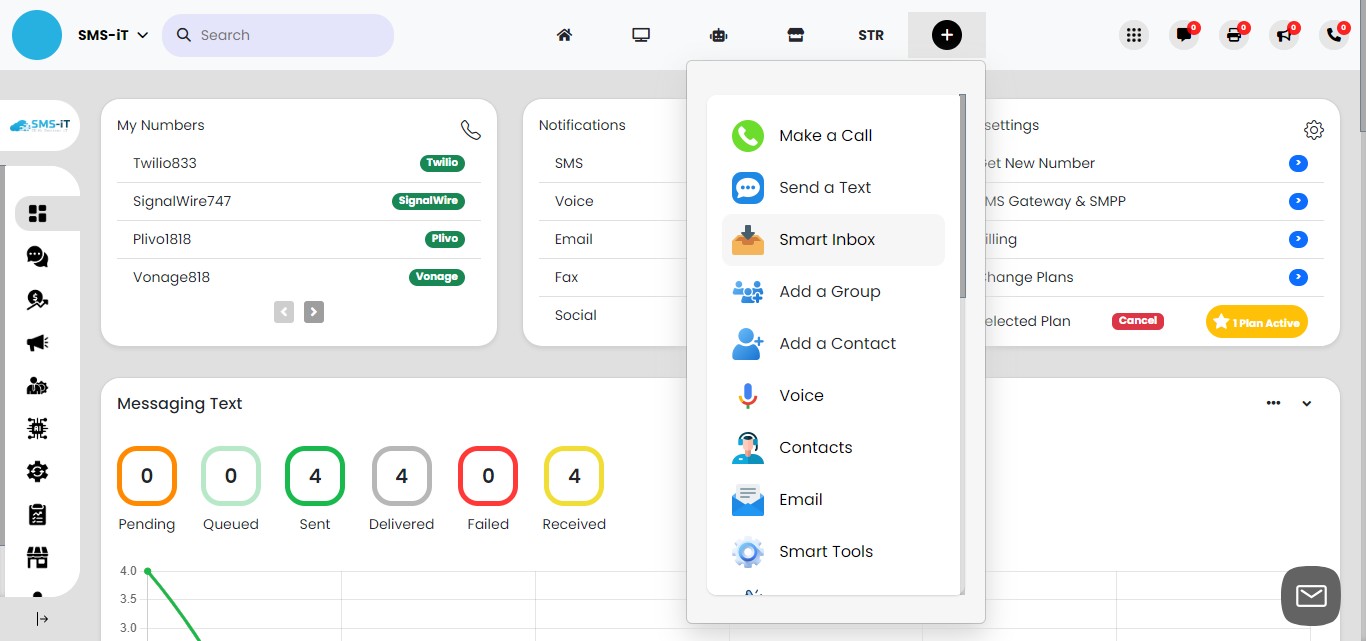Click the printer/fax notification icon
This screenshot has height=641, width=1366.
(1234, 35)
